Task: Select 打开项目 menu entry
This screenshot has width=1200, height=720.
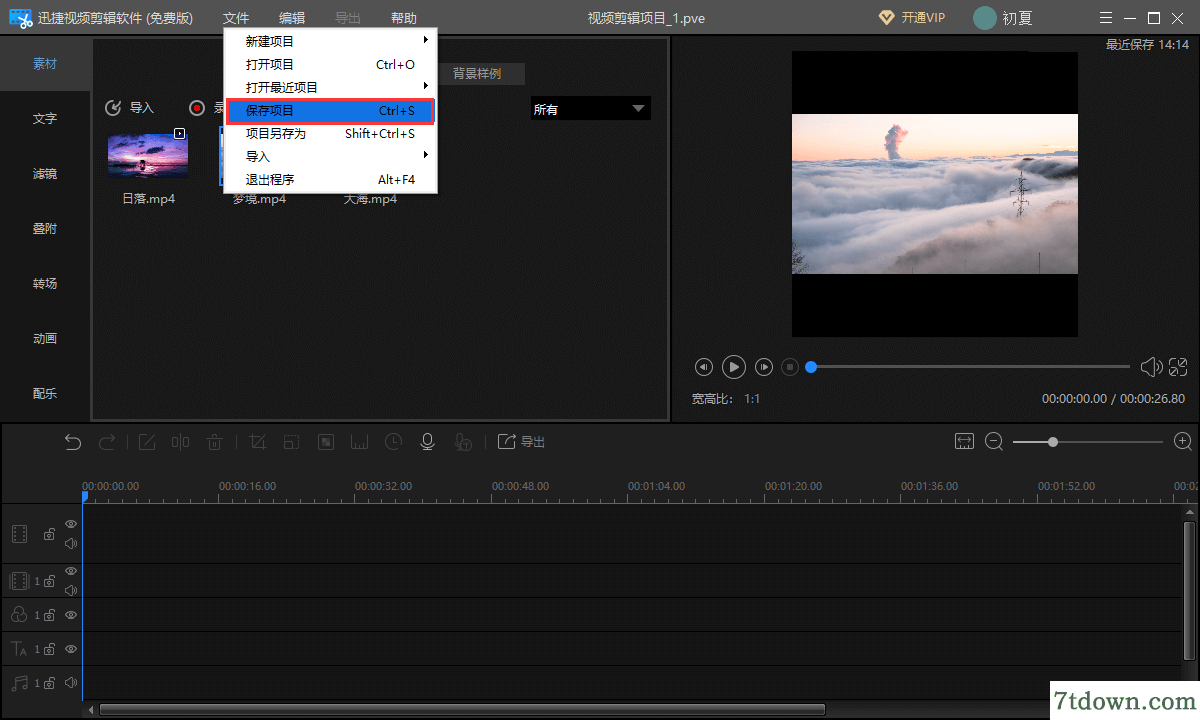Action: coord(330,64)
